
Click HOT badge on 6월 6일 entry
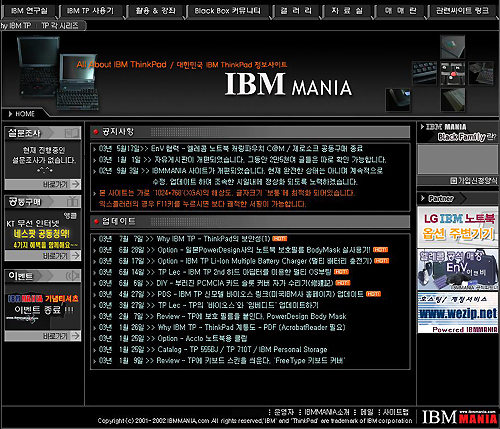point(343,283)
